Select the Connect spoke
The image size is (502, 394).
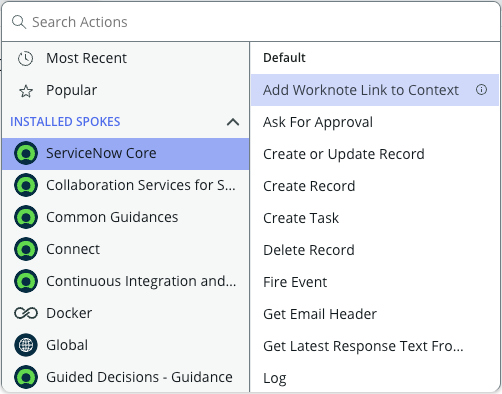pyautogui.click(x=126, y=249)
